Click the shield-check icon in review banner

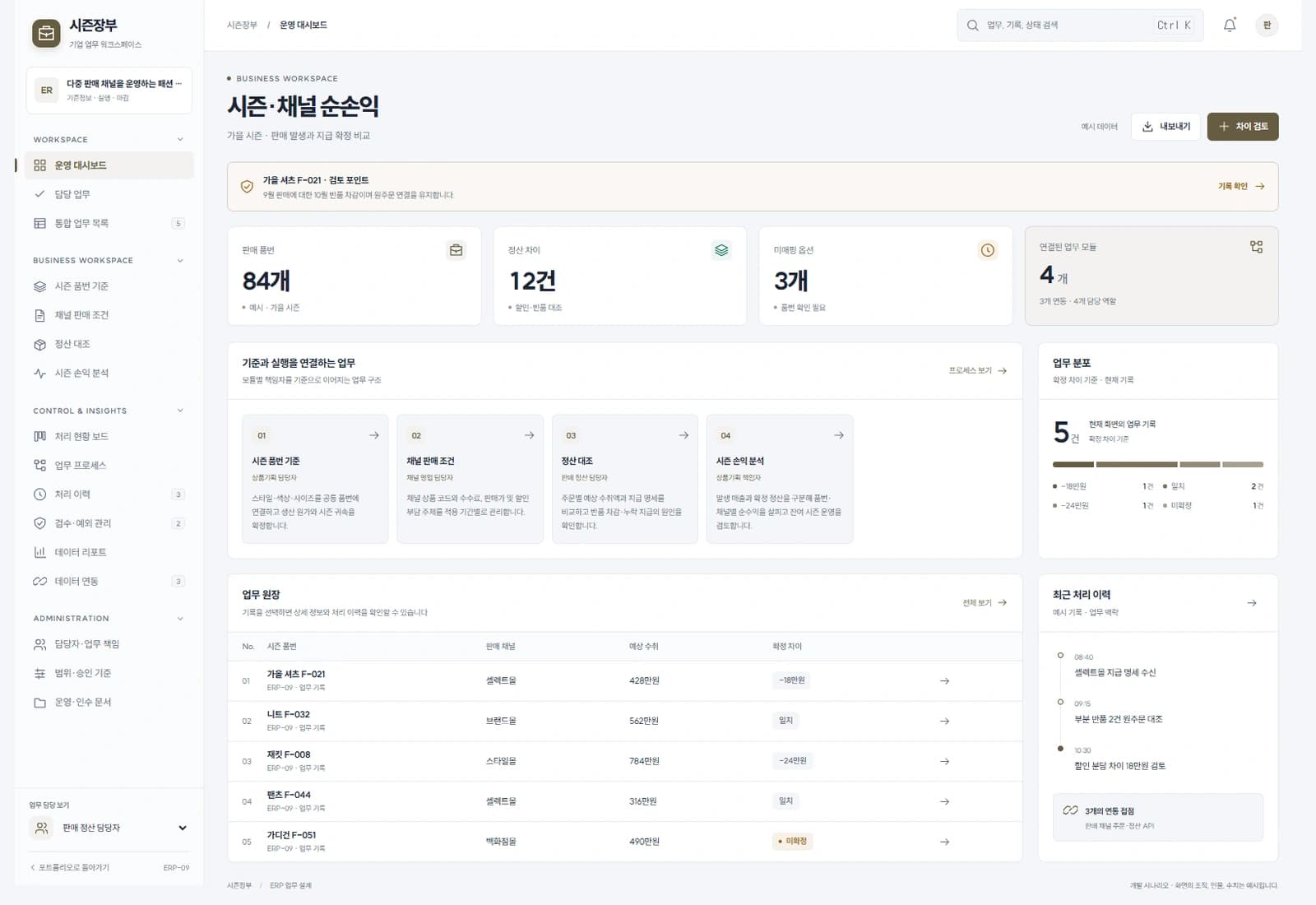tap(247, 187)
